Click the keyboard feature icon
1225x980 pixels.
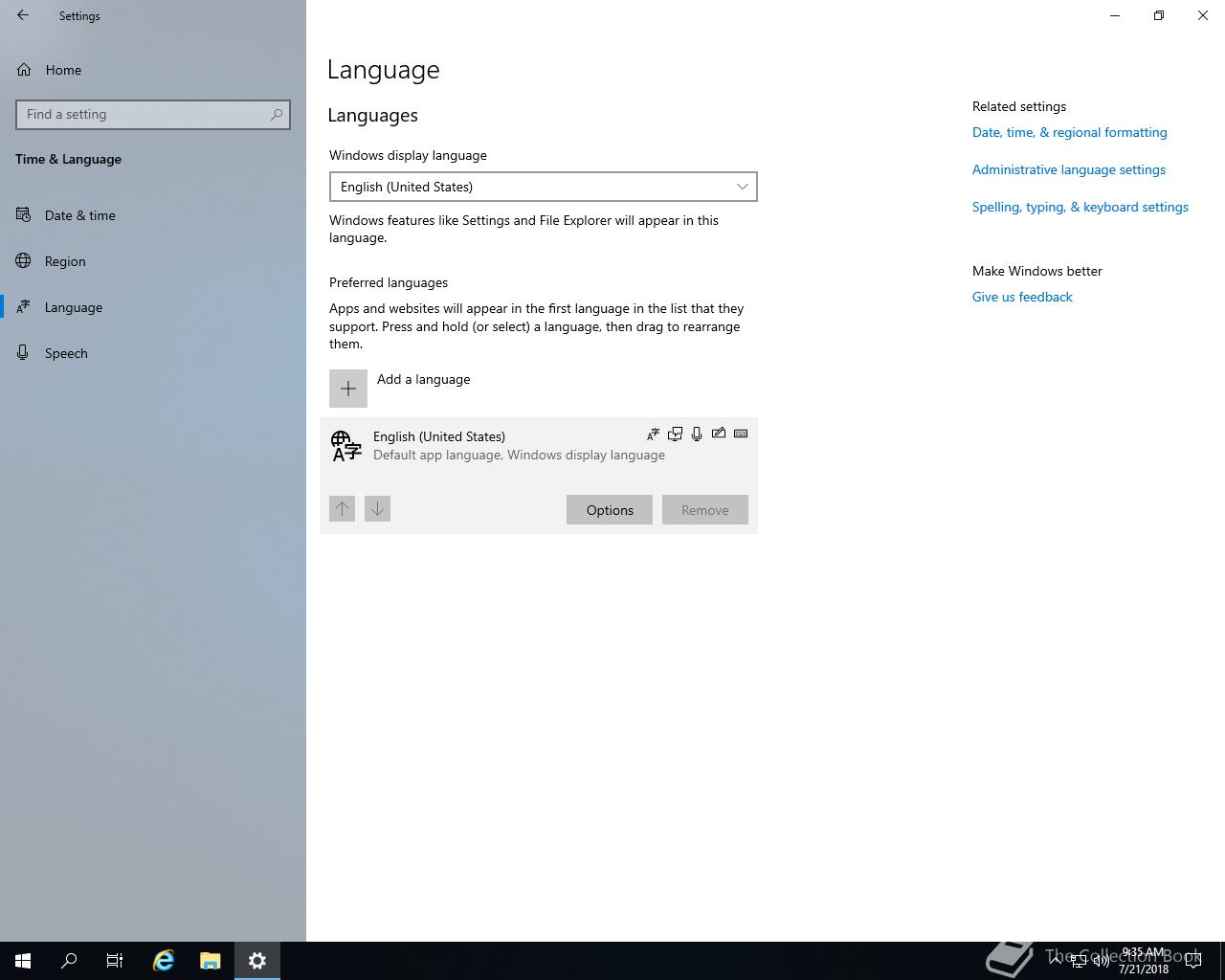(741, 434)
